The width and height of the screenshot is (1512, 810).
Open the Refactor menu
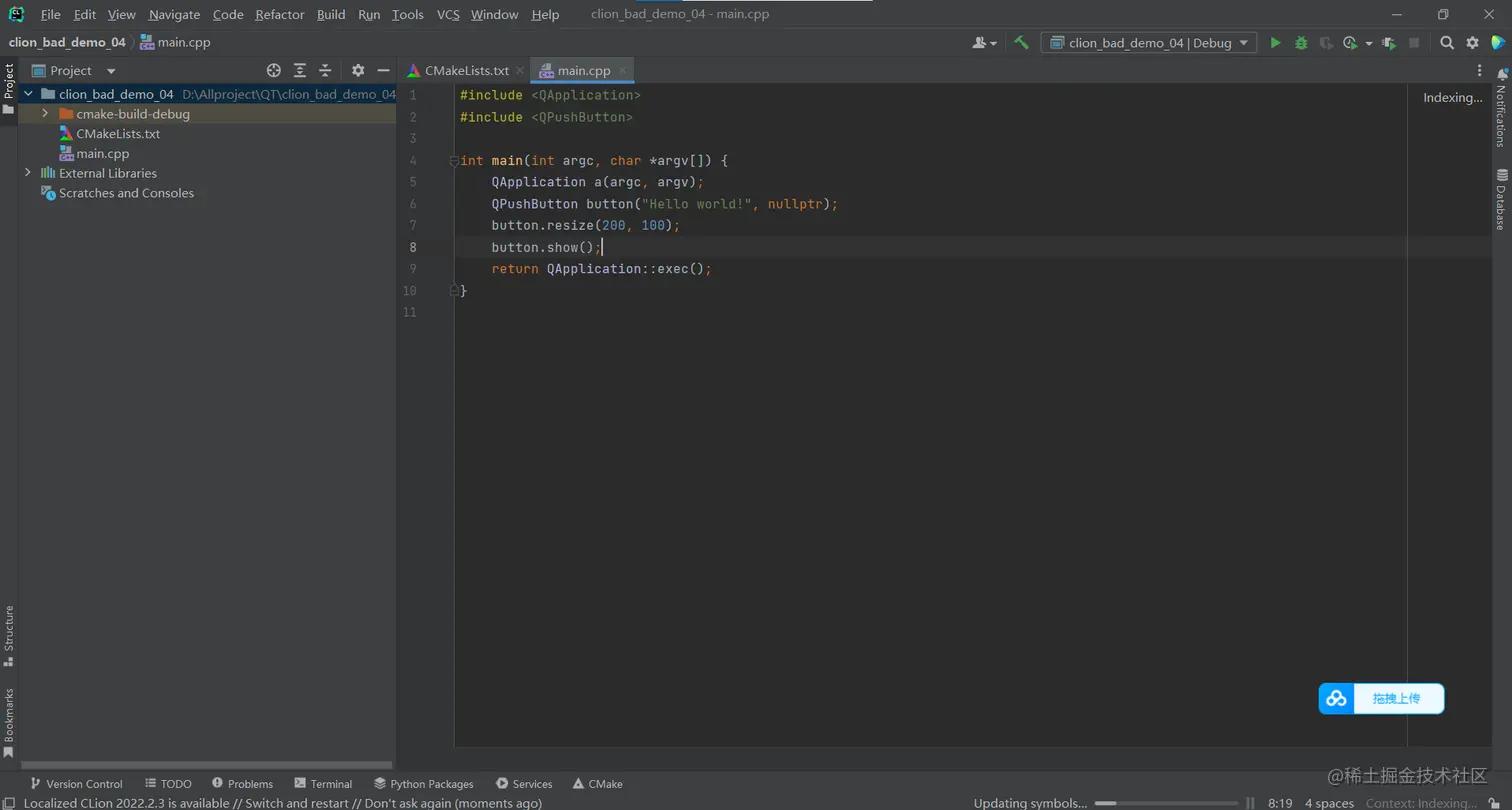[x=279, y=15]
